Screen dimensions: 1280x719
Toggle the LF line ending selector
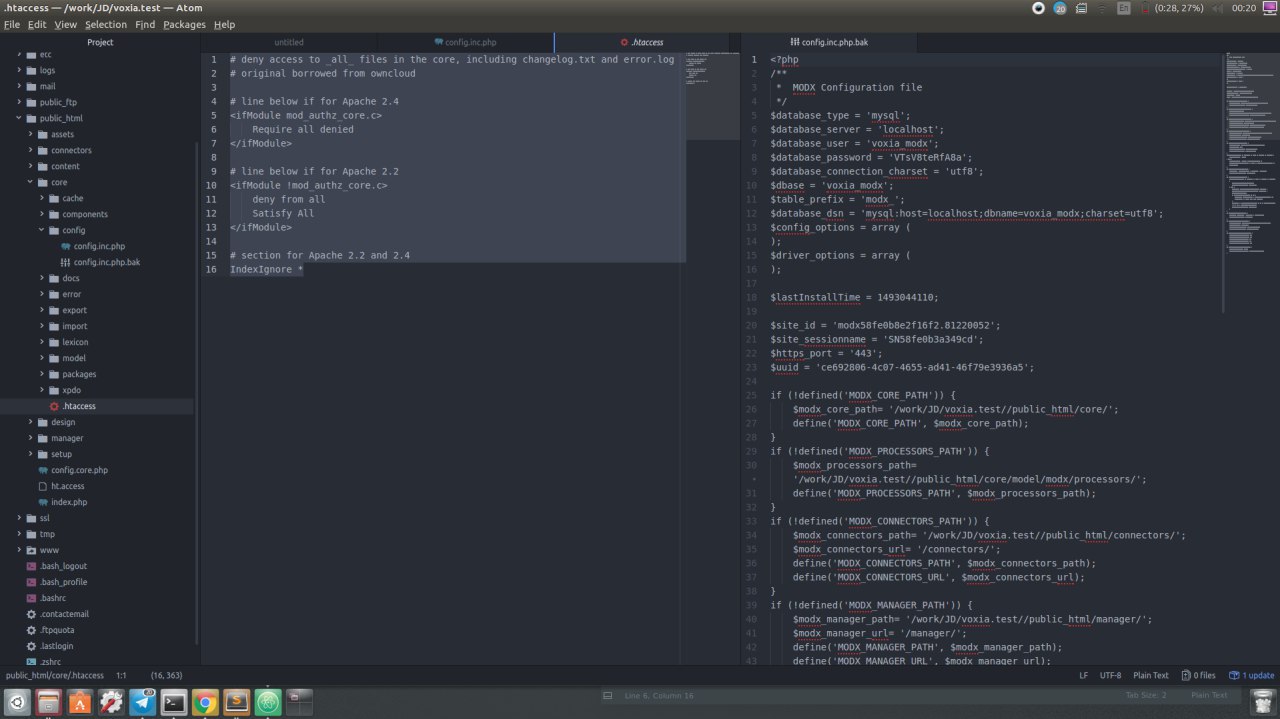[1083, 675]
